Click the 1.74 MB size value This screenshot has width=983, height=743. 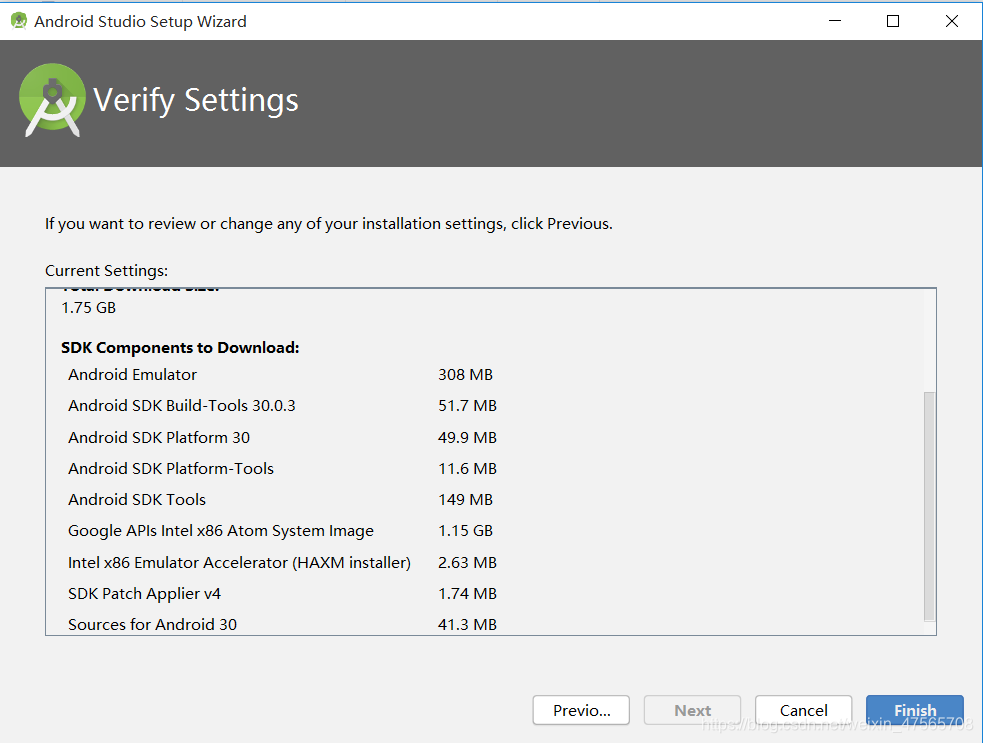pyautogui.click(x=467, y=593)
